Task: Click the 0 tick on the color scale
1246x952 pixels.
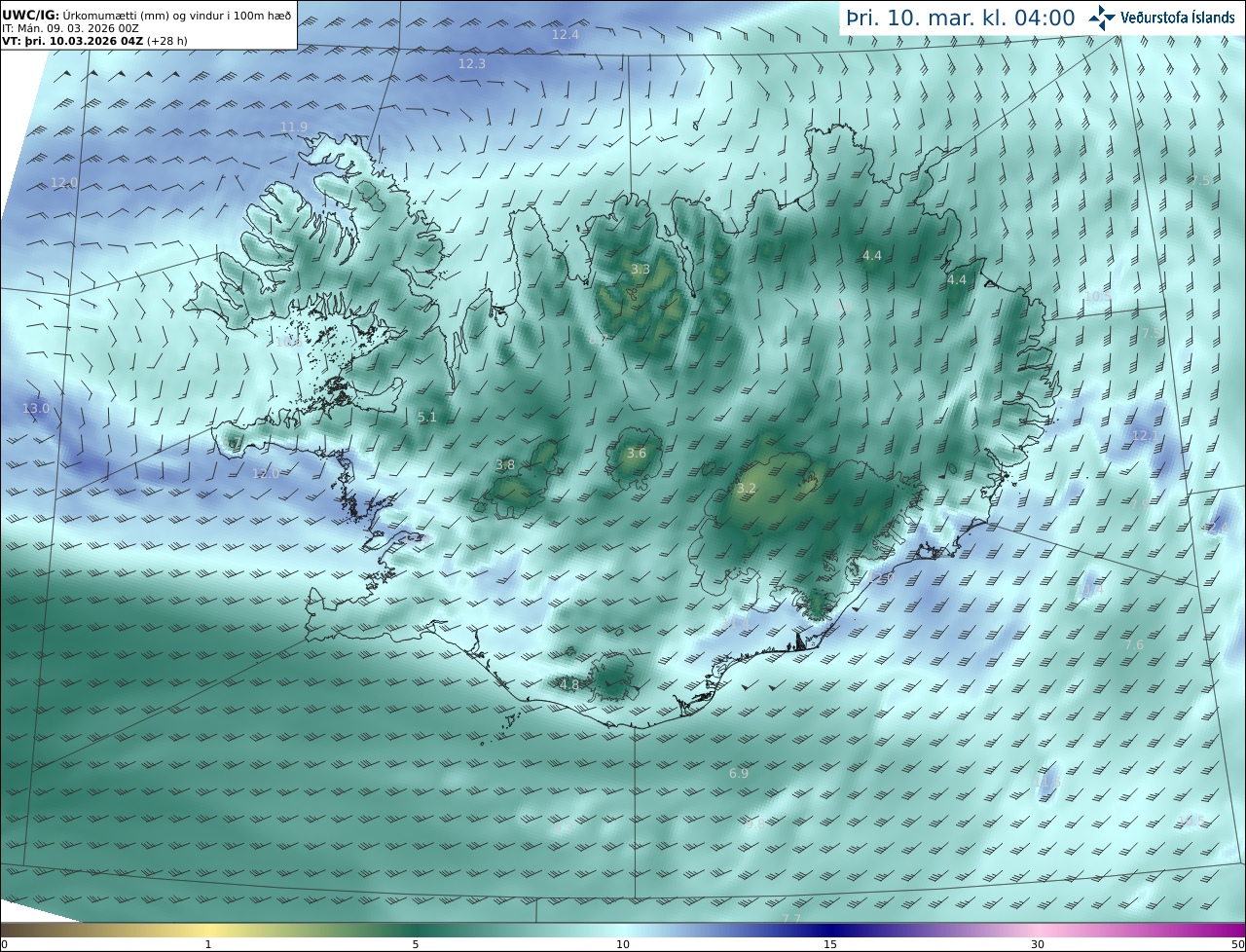Action: click(x=4, y=944)
